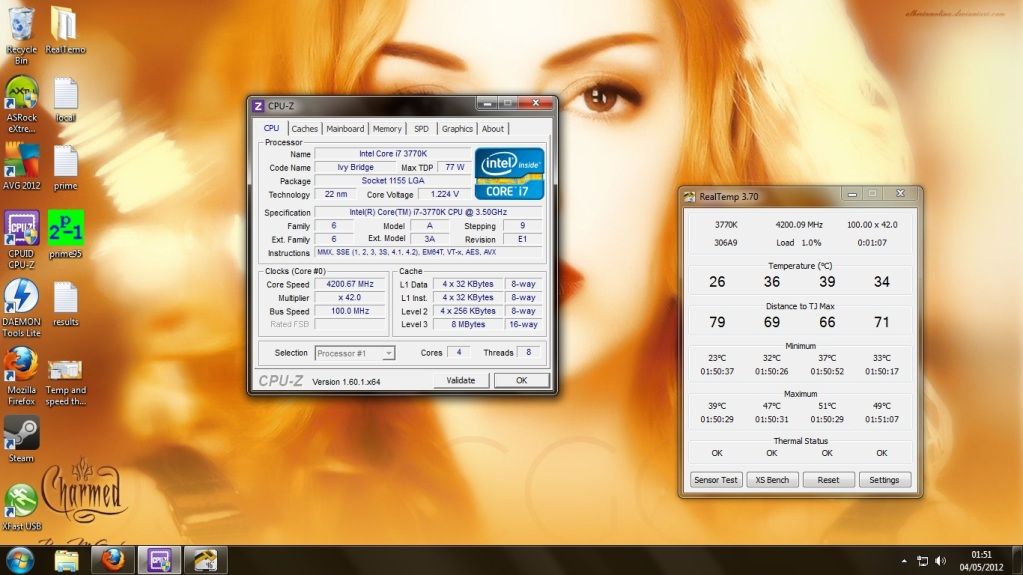Click the Firefox icon in the taskbar

(x=113, y=559)
